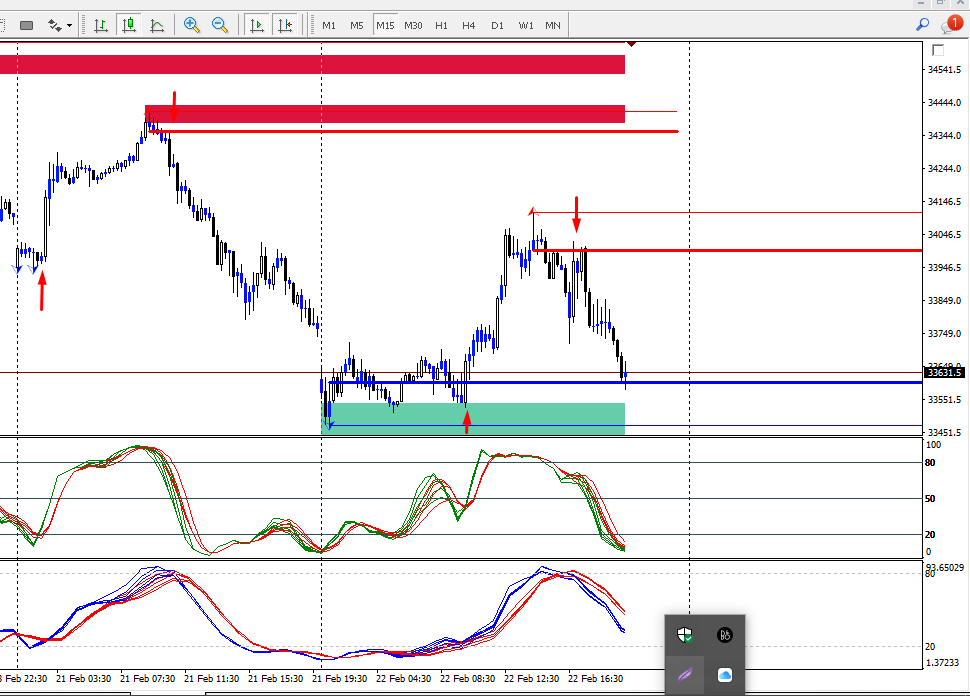Open the search magnifier icon

[922, 25]
